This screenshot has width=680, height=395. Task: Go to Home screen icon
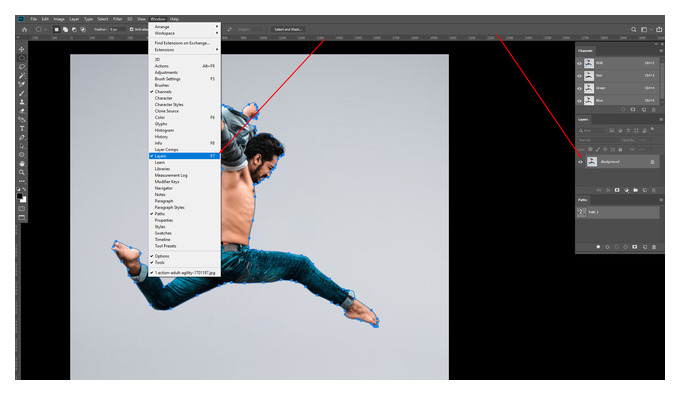click(24, 29)
